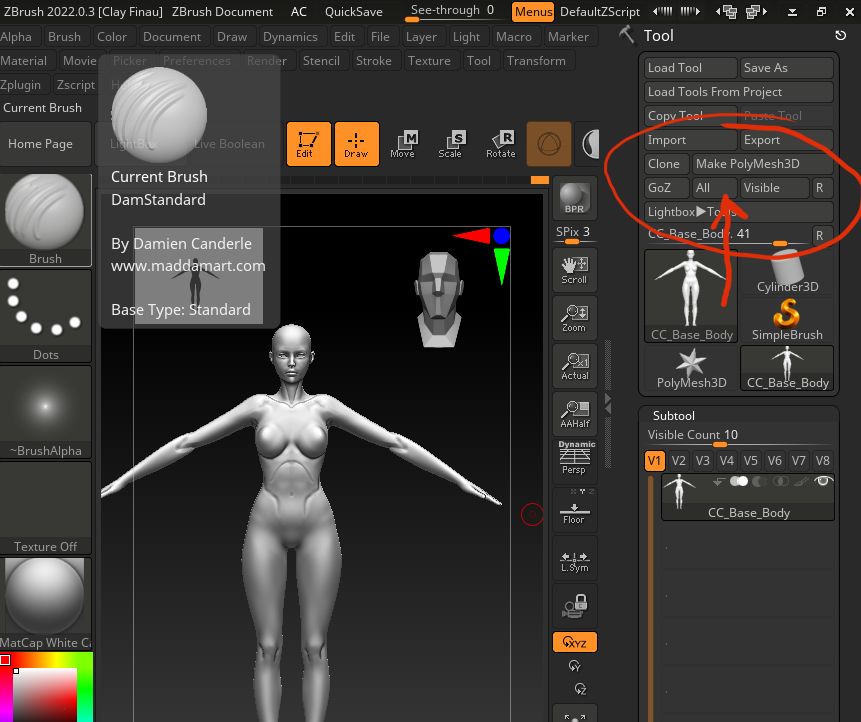Click Make PolyMesh3D

(763, 164)
